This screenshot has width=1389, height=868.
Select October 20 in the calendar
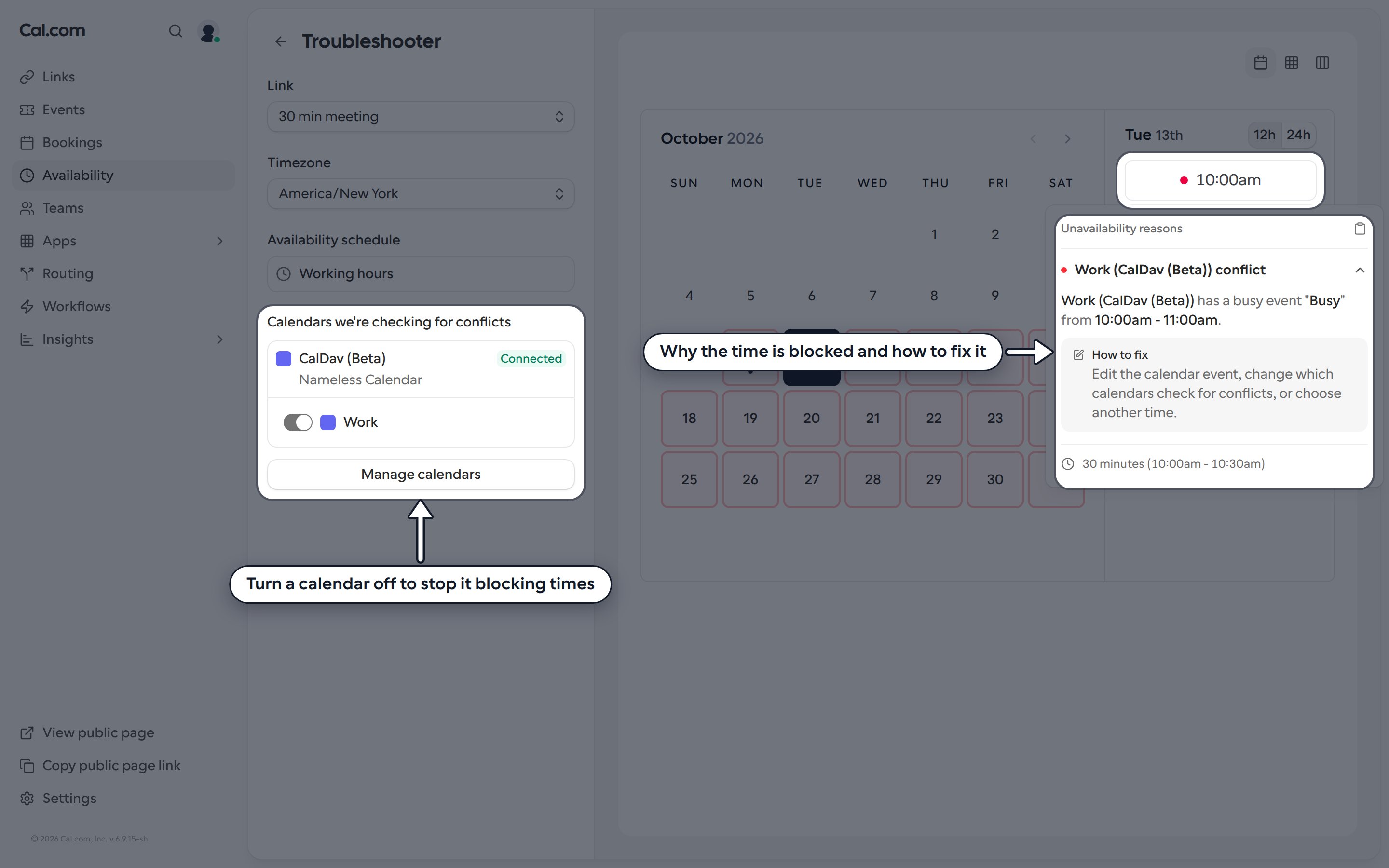812,419
